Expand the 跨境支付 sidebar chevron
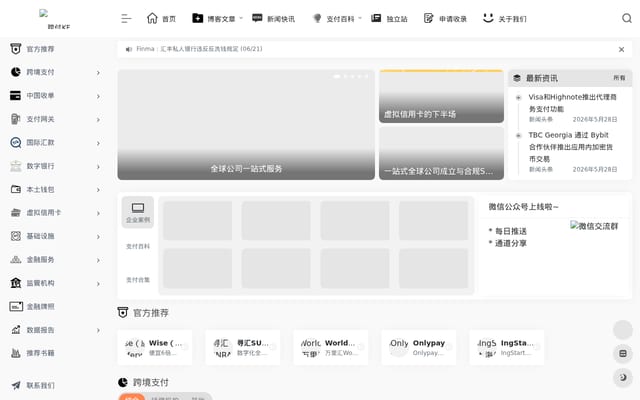 98,73
